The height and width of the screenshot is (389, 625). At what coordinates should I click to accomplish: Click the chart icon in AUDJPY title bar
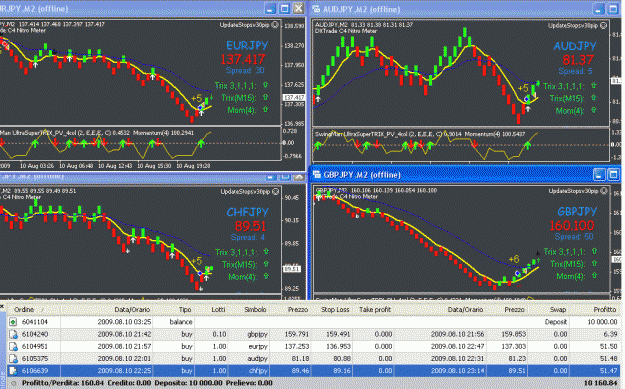pos(316,9)
